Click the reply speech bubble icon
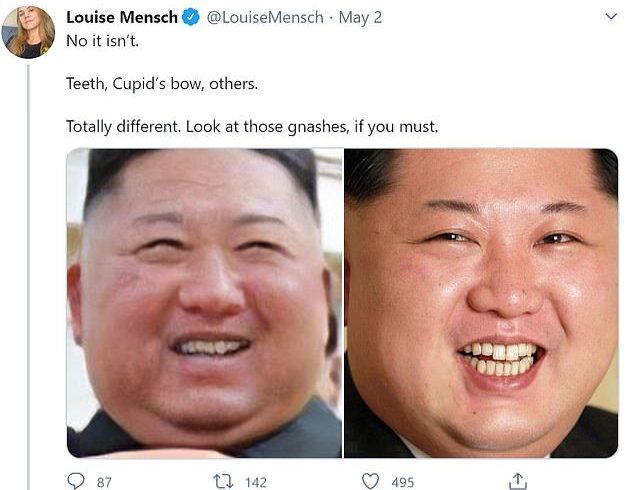Viewport: 634px width, 490px height. (76, 481)
